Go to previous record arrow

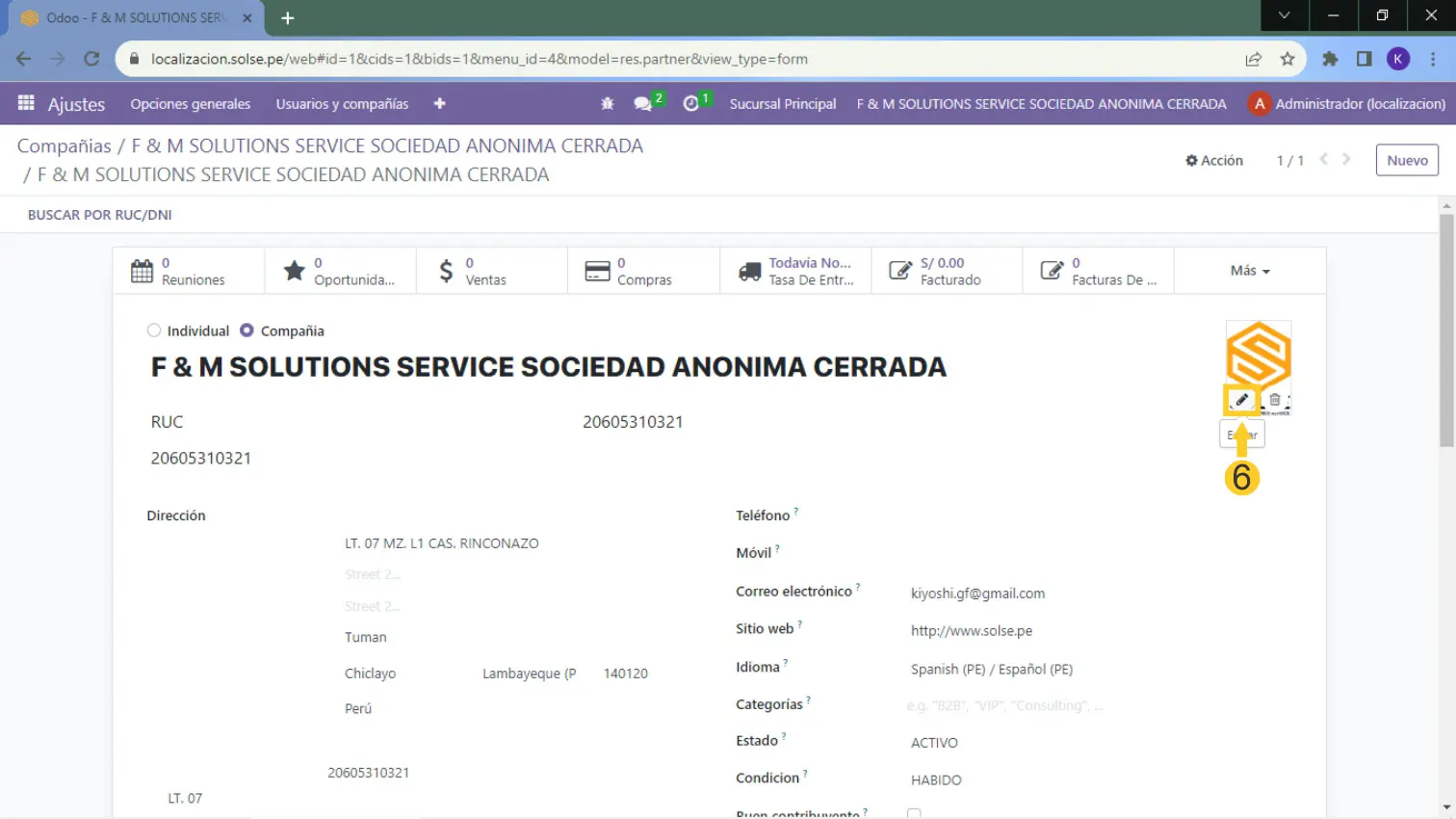1324,160
